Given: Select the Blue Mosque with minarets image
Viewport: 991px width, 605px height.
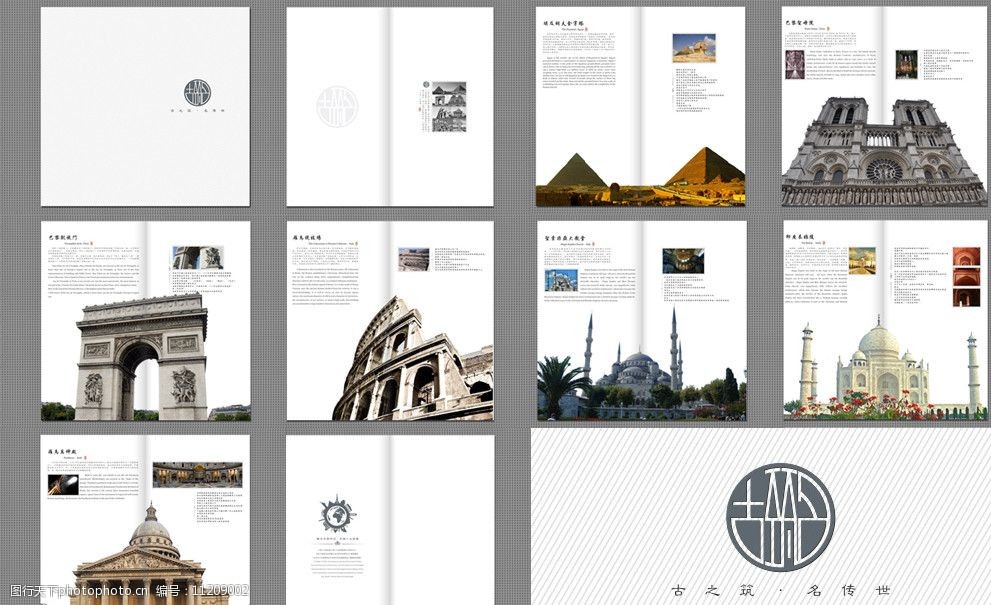Looking at the screenshot, I should tap(640, 370).
